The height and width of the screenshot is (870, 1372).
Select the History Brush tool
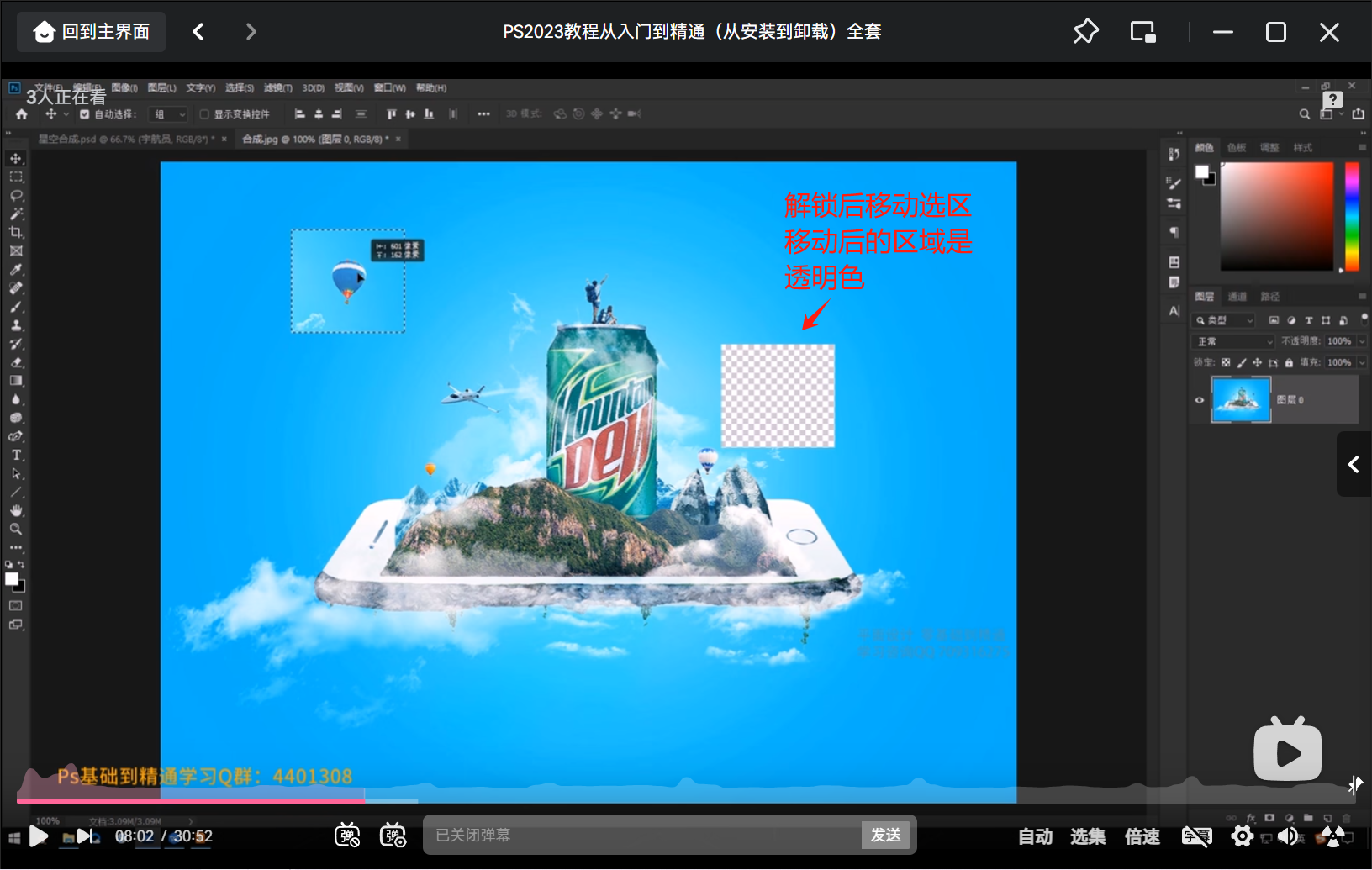(x=16, y=344)
